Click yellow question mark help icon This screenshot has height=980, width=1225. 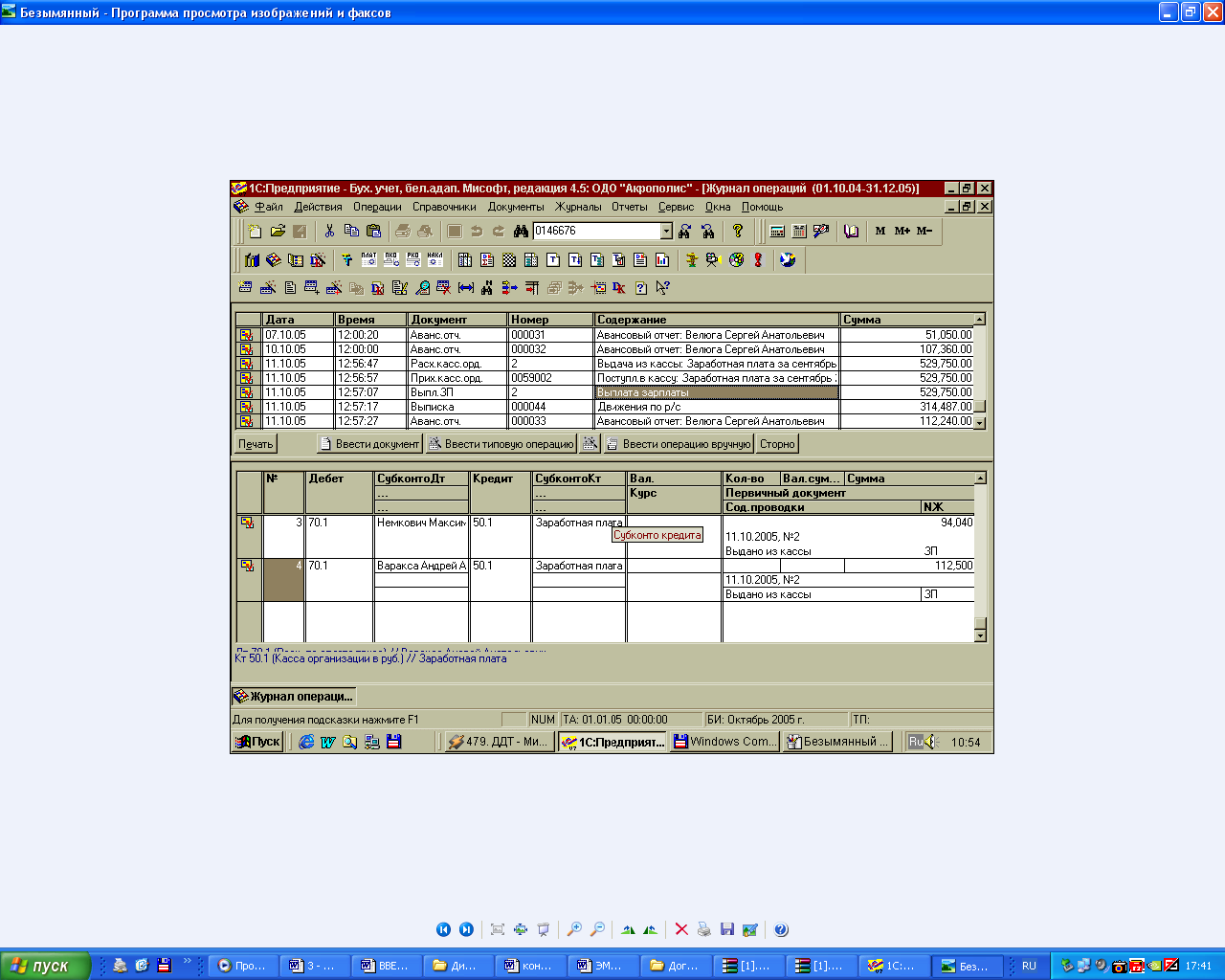(x=738, y=231)
